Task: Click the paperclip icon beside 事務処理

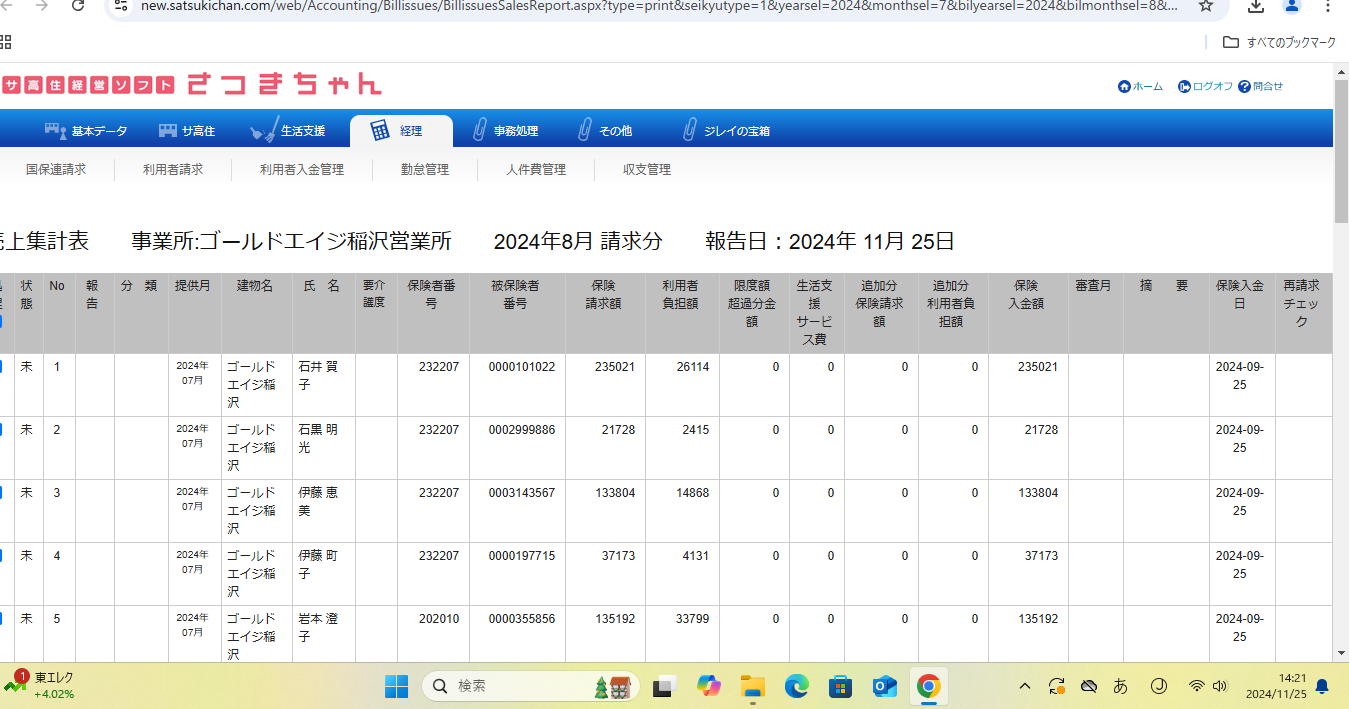Action: [x=479, y=131]
